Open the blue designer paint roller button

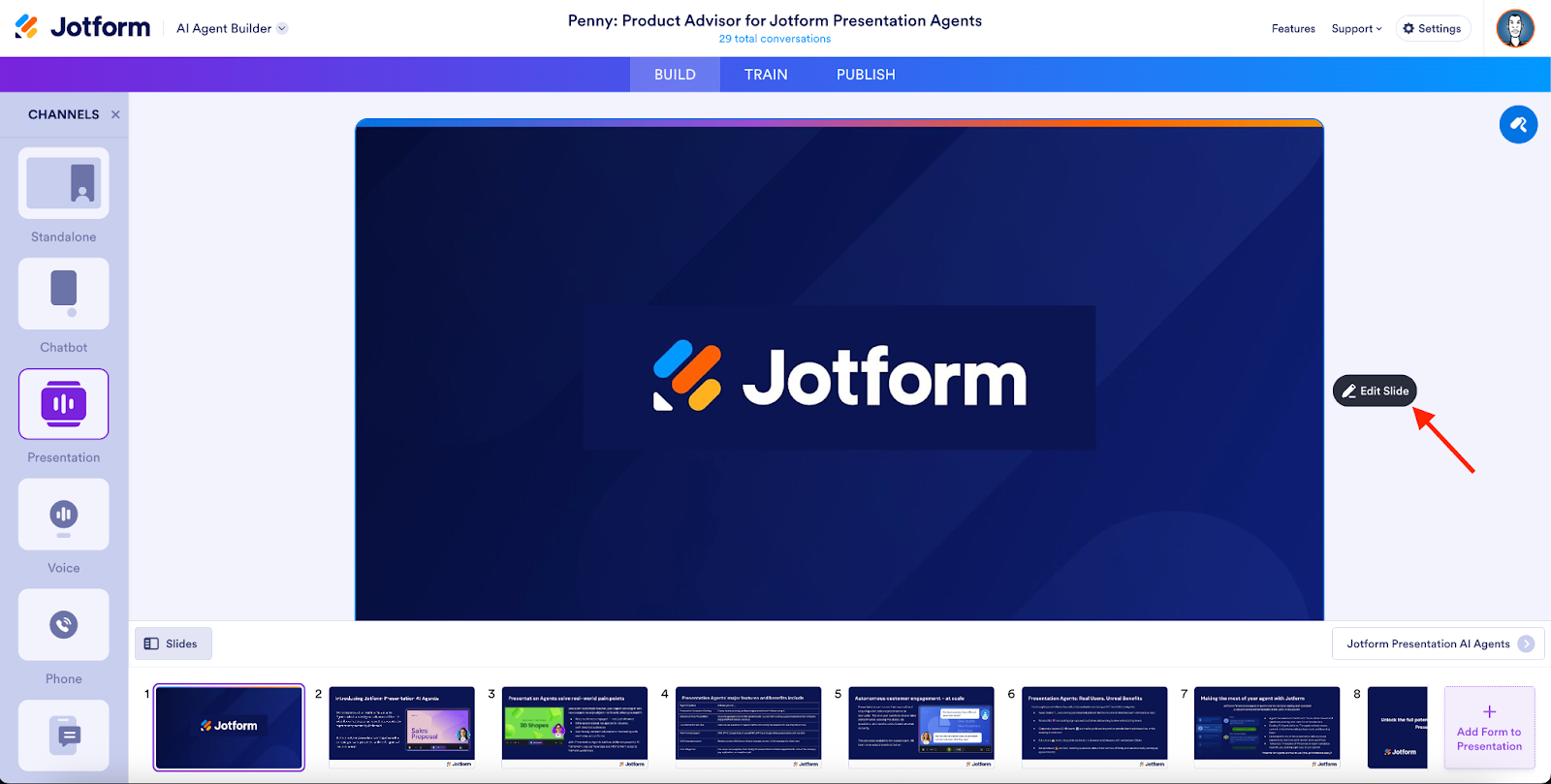coord(1518,124)
